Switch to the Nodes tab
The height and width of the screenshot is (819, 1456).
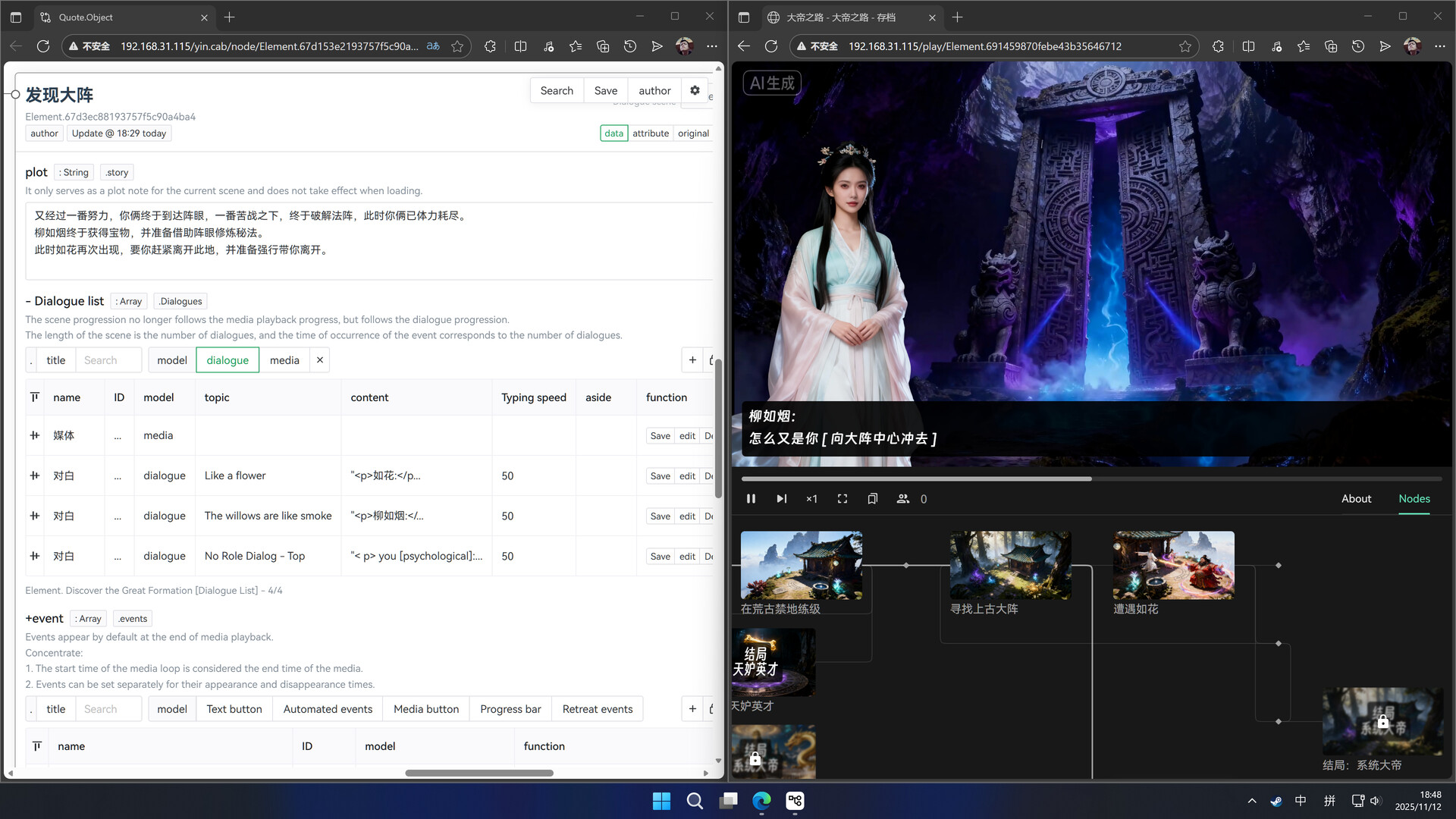pyautogui.click(x=1414, y=498)
